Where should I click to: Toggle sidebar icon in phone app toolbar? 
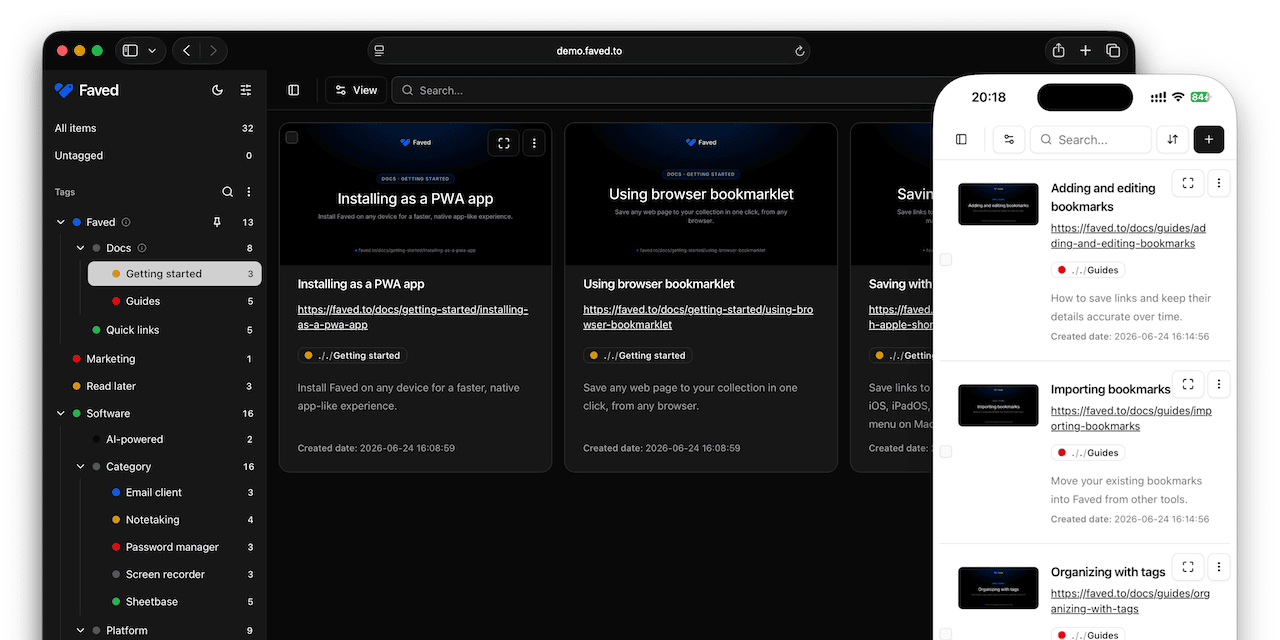(x=961, y=140)
